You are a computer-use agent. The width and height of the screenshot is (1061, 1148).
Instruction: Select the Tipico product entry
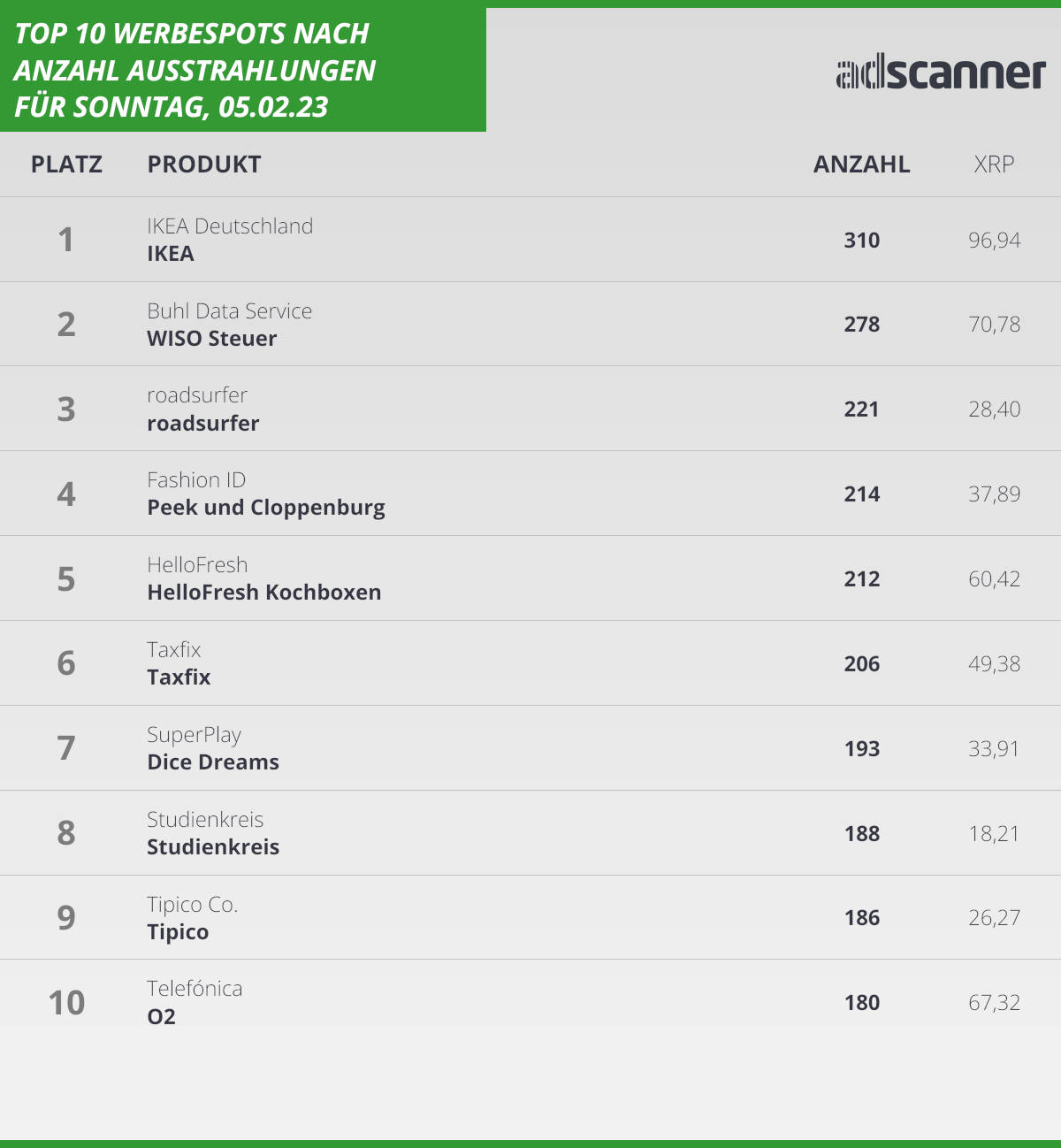click(x=178, y=932)
